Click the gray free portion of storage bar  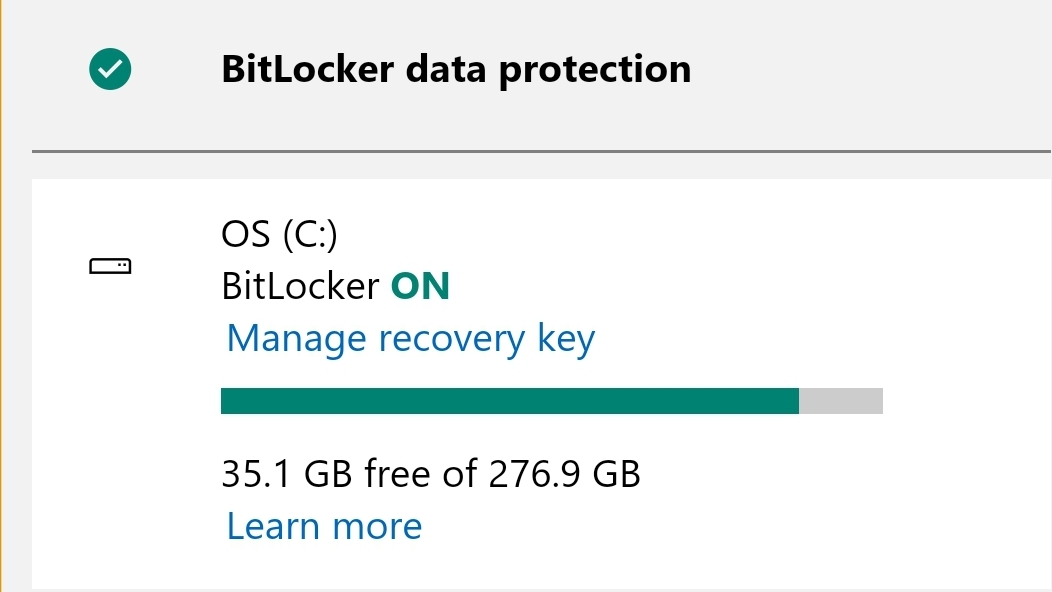pos(841,401)
